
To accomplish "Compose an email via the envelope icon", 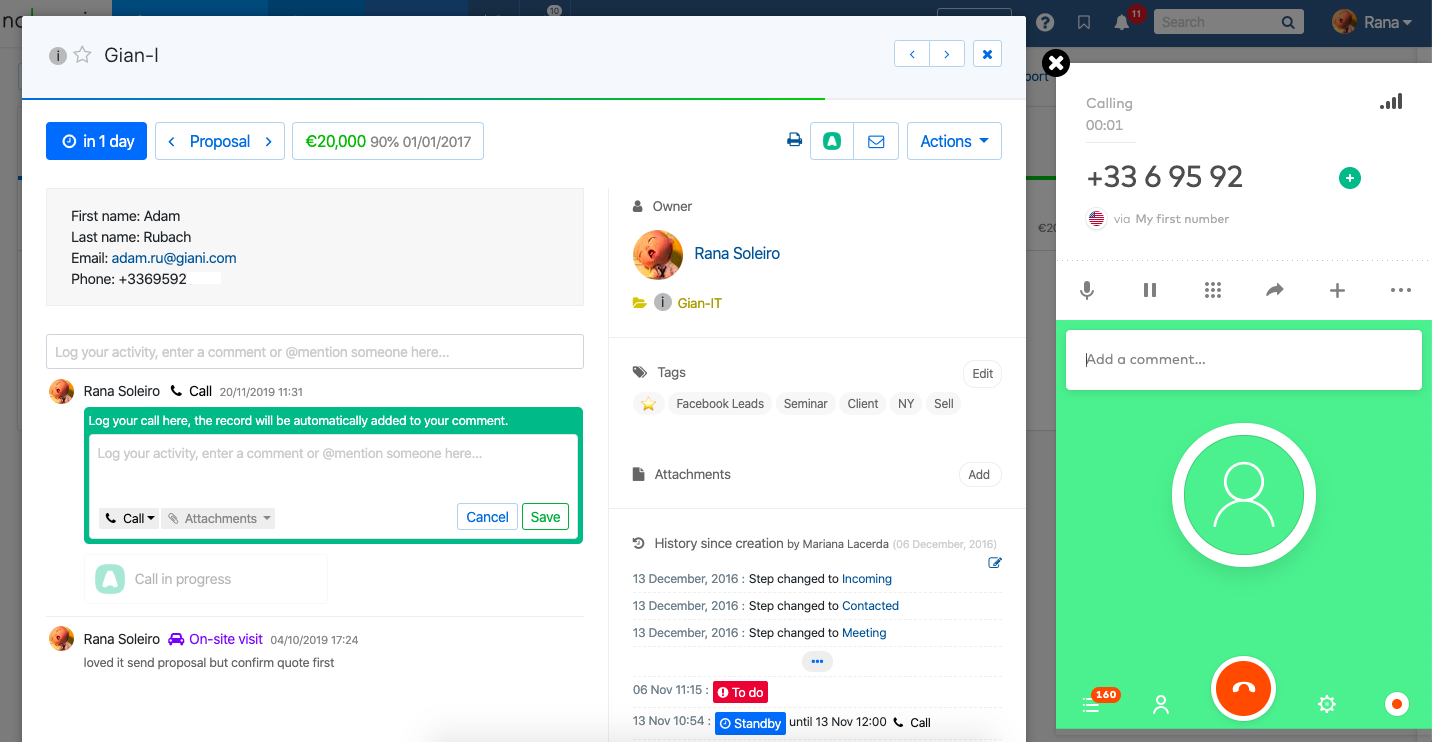I will [x=876, y=141].
